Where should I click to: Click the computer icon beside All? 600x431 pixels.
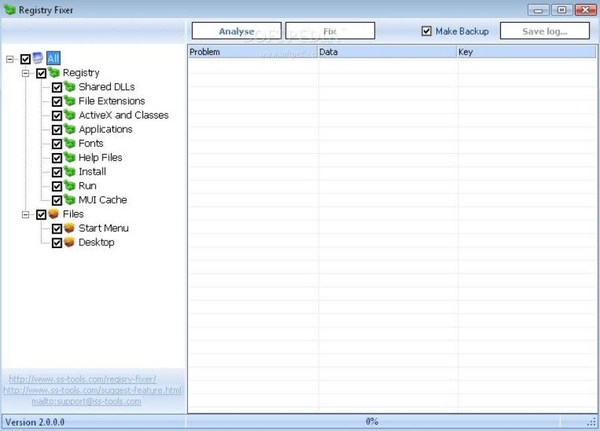pos(38,58)
